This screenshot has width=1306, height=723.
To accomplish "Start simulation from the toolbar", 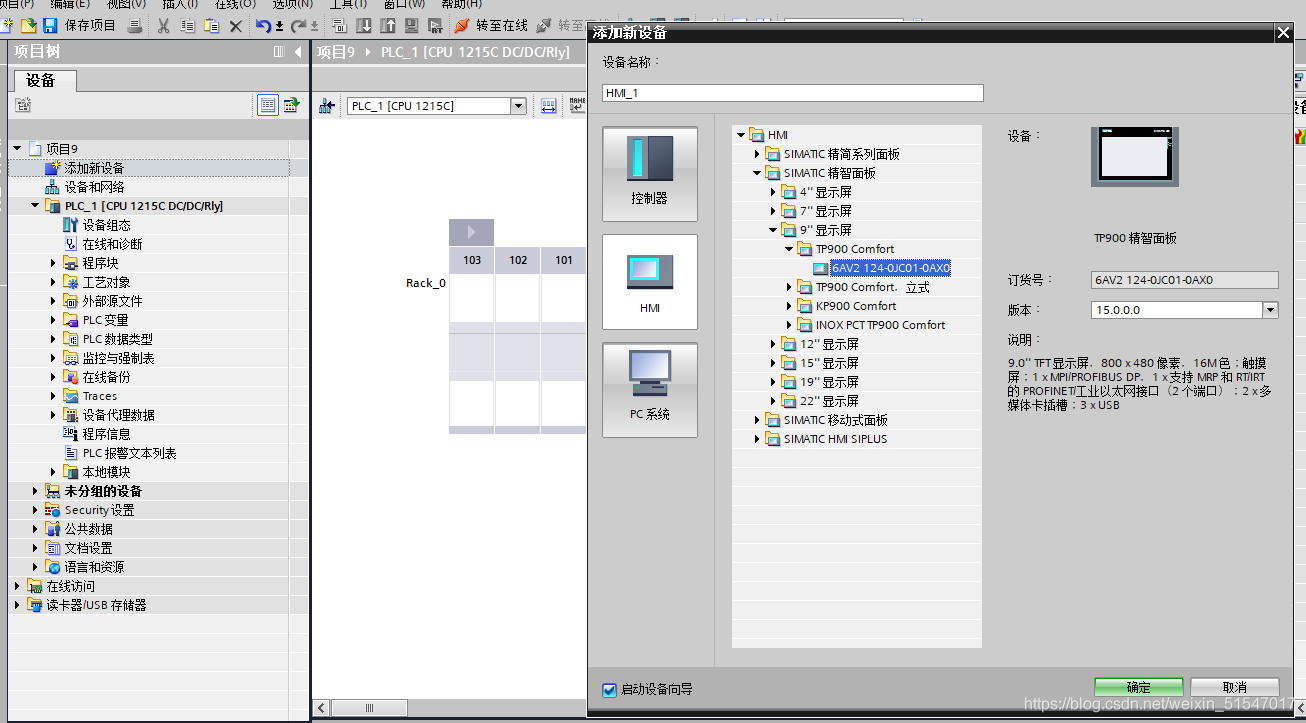I will (x=411, y=25).
